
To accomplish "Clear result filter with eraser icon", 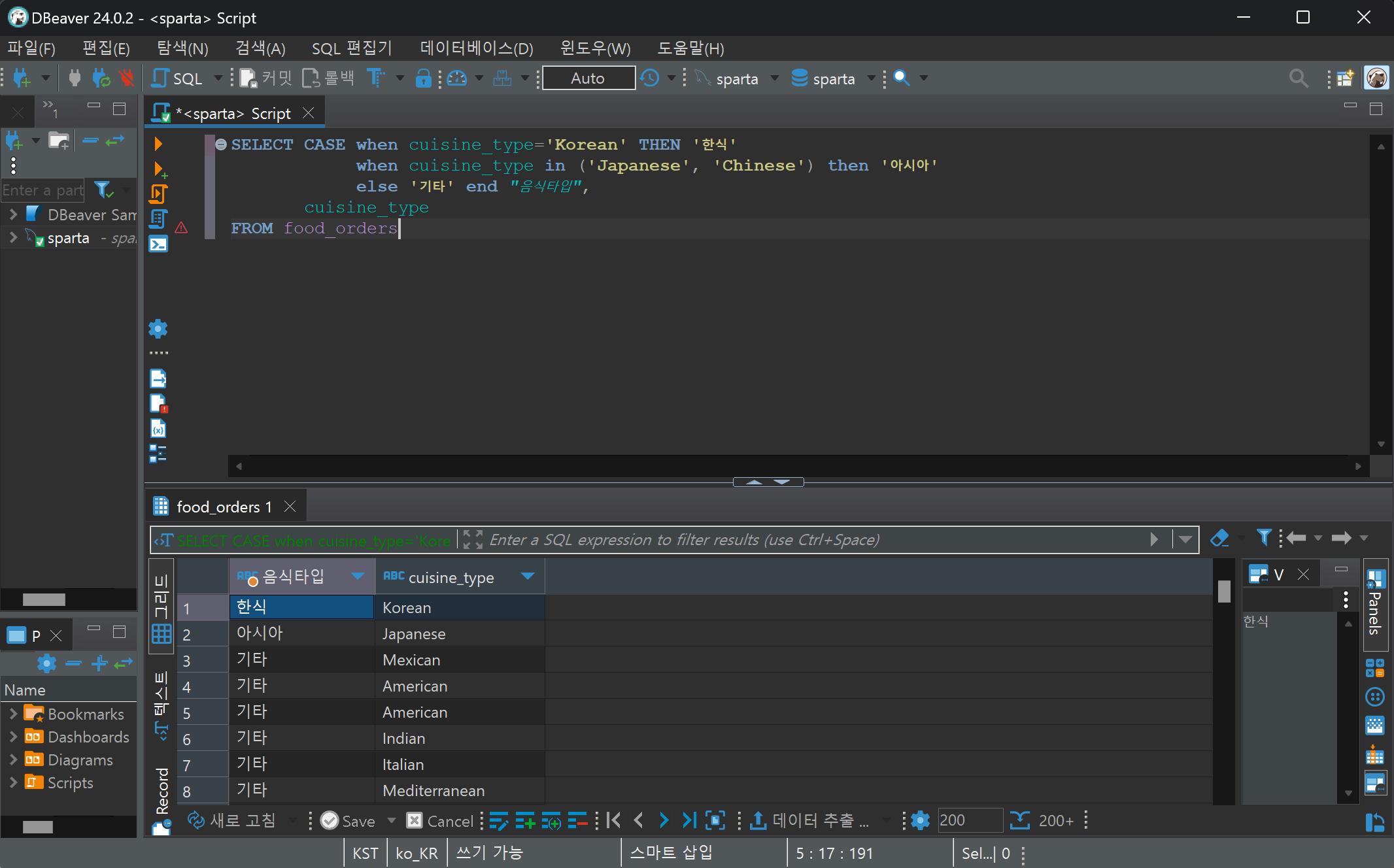I will 1219,539.
